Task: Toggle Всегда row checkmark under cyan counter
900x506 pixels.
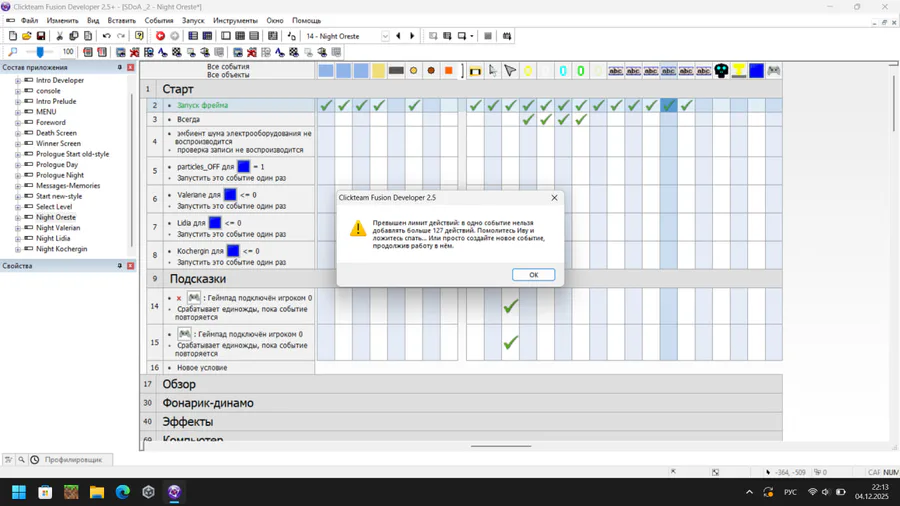Action: point(563,119)
